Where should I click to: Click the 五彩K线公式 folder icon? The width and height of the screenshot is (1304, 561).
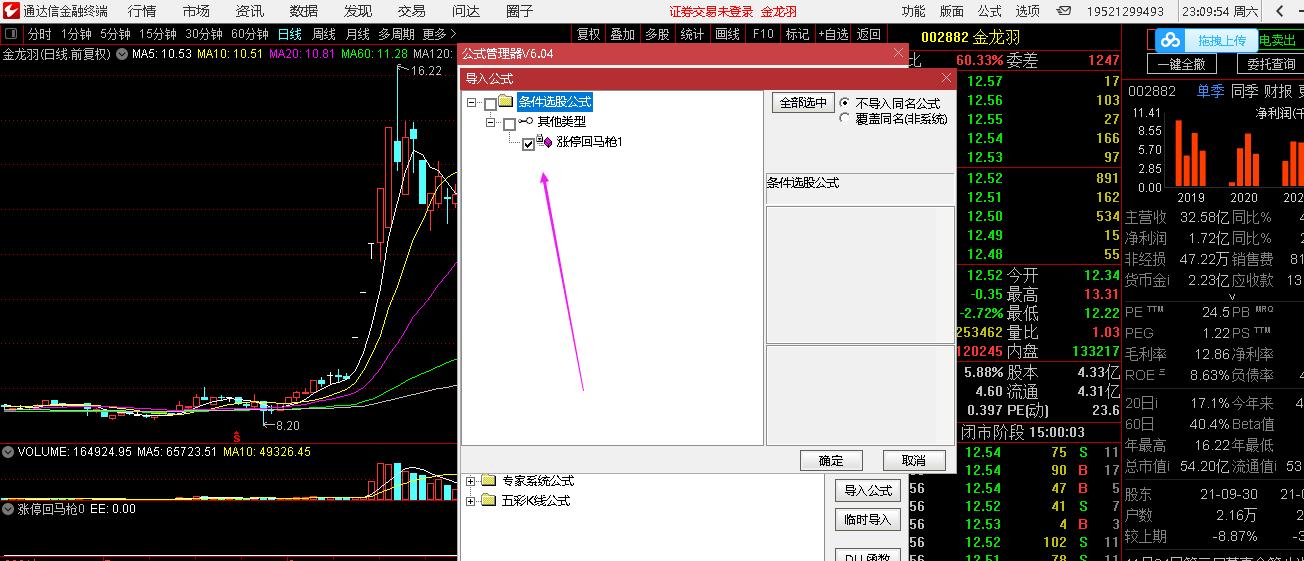coord(489,500)
